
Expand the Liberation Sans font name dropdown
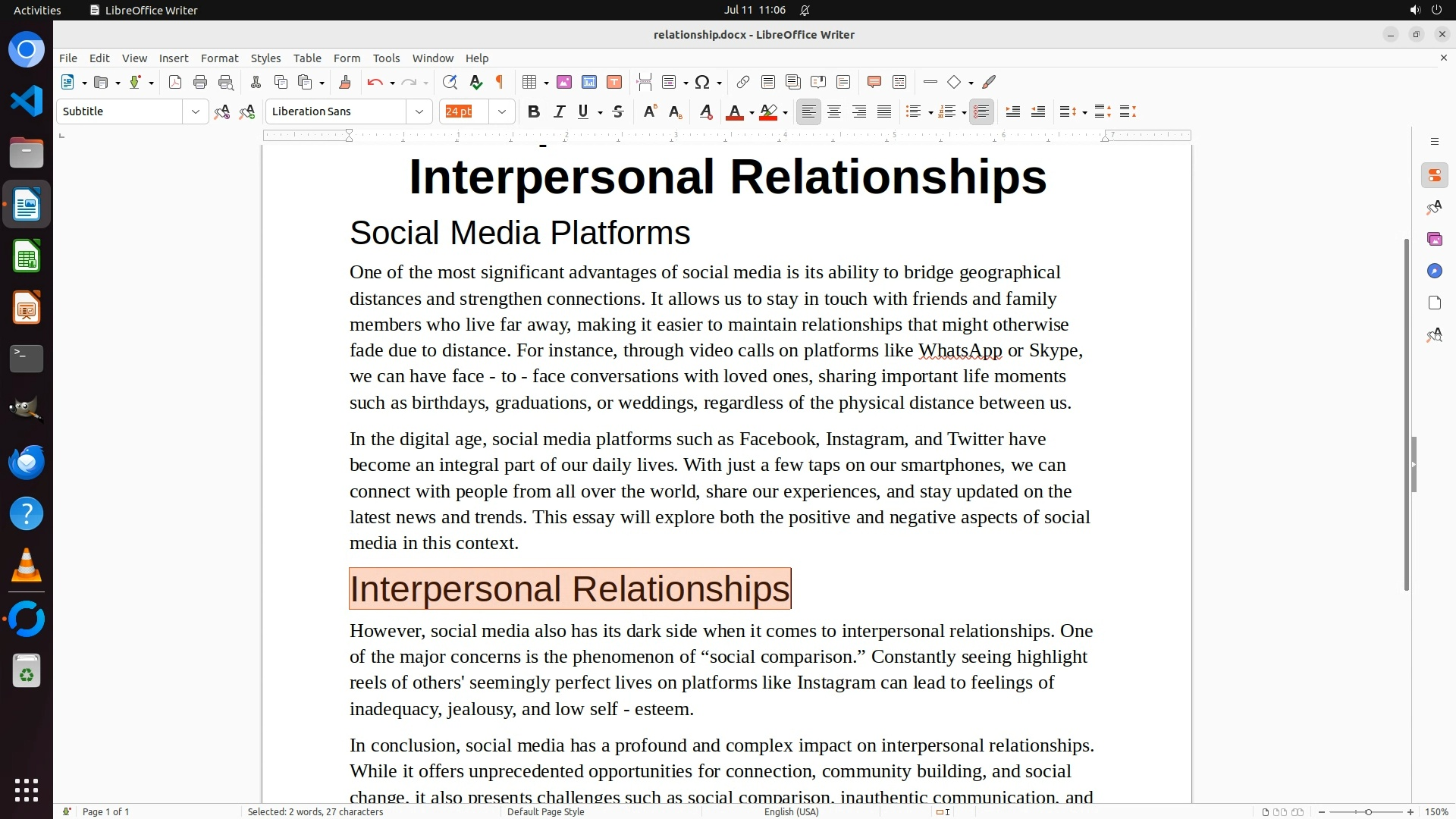tap(419, 112)
